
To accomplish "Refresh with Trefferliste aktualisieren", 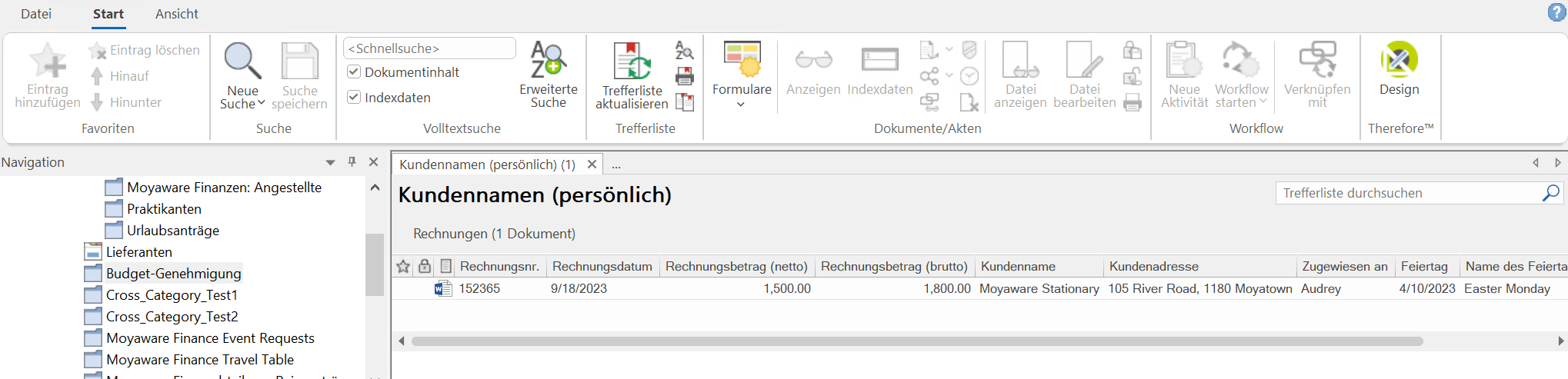I will [632, 75].
